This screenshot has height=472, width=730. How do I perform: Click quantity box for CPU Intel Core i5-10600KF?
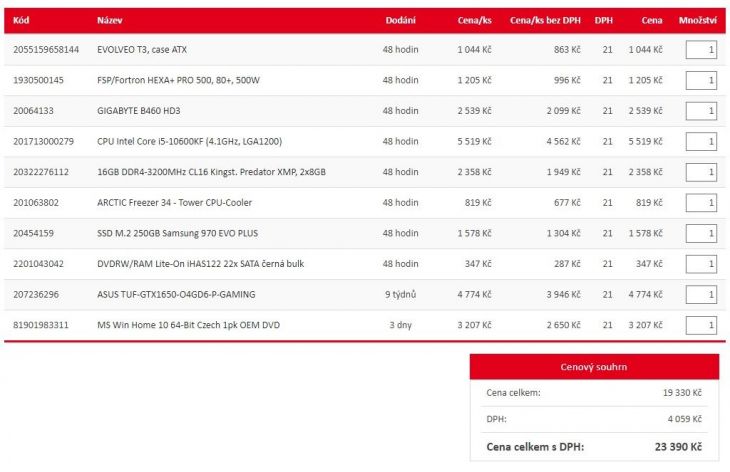[701, 142]
